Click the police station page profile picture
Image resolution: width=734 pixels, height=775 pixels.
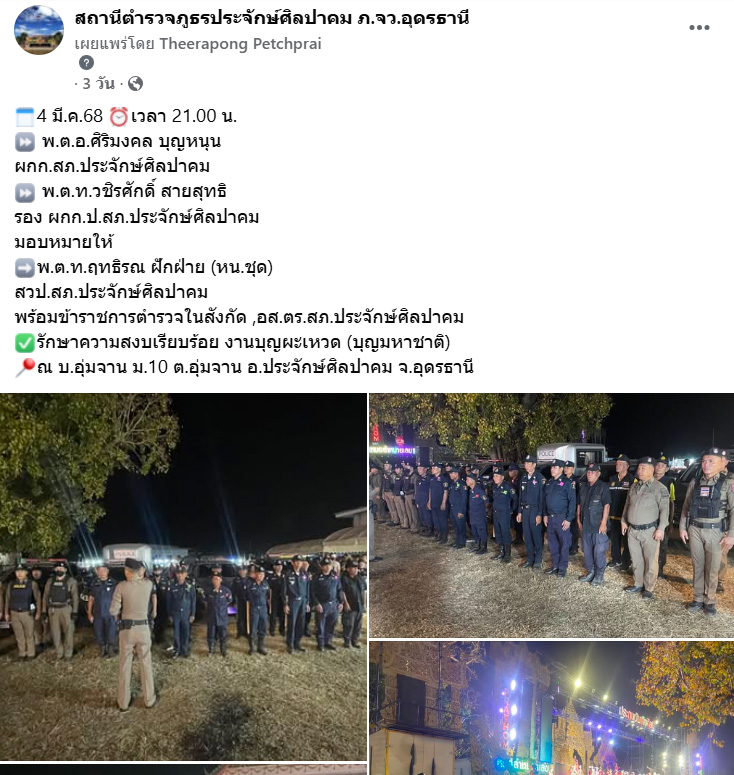point(39,30)
